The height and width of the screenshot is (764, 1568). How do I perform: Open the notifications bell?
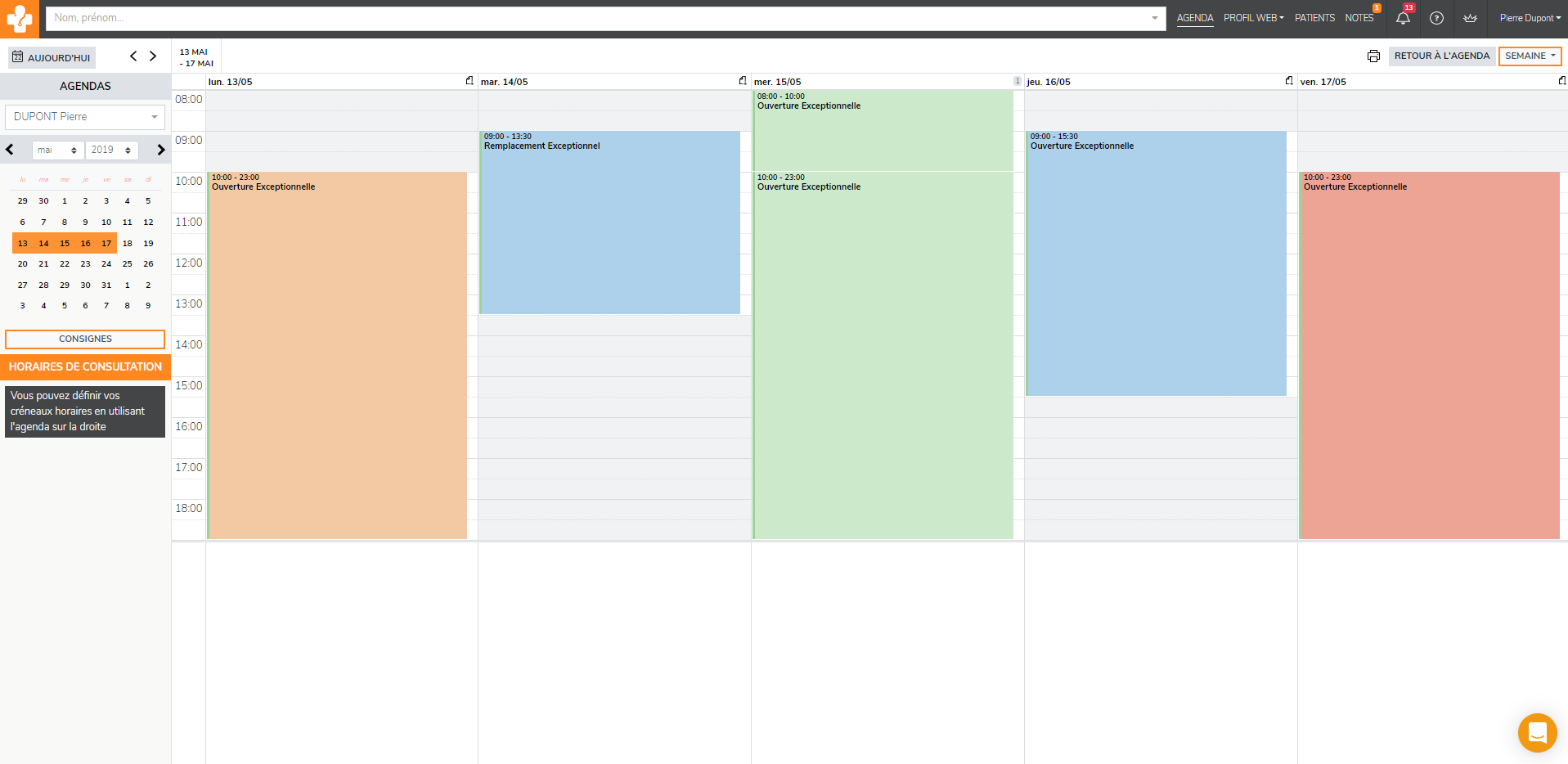pyautogui.click(x=1403, y=18)
